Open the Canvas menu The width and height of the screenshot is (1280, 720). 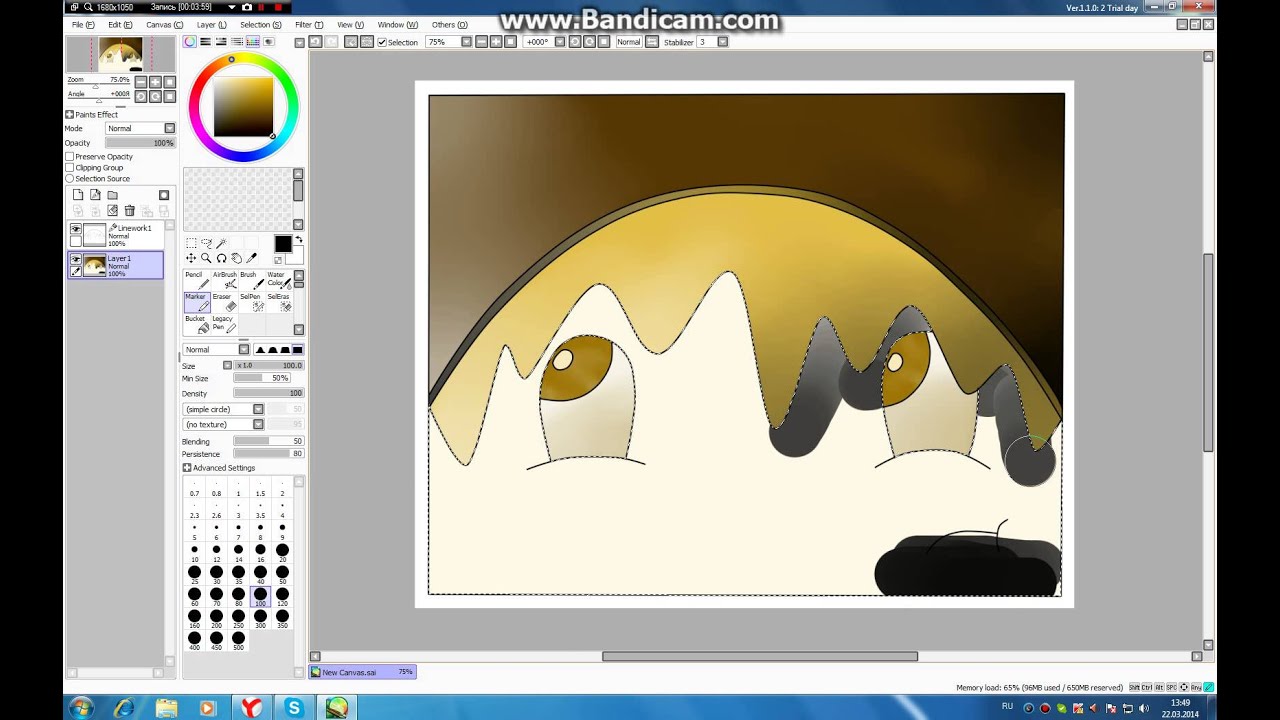click(x=164, y=25)
